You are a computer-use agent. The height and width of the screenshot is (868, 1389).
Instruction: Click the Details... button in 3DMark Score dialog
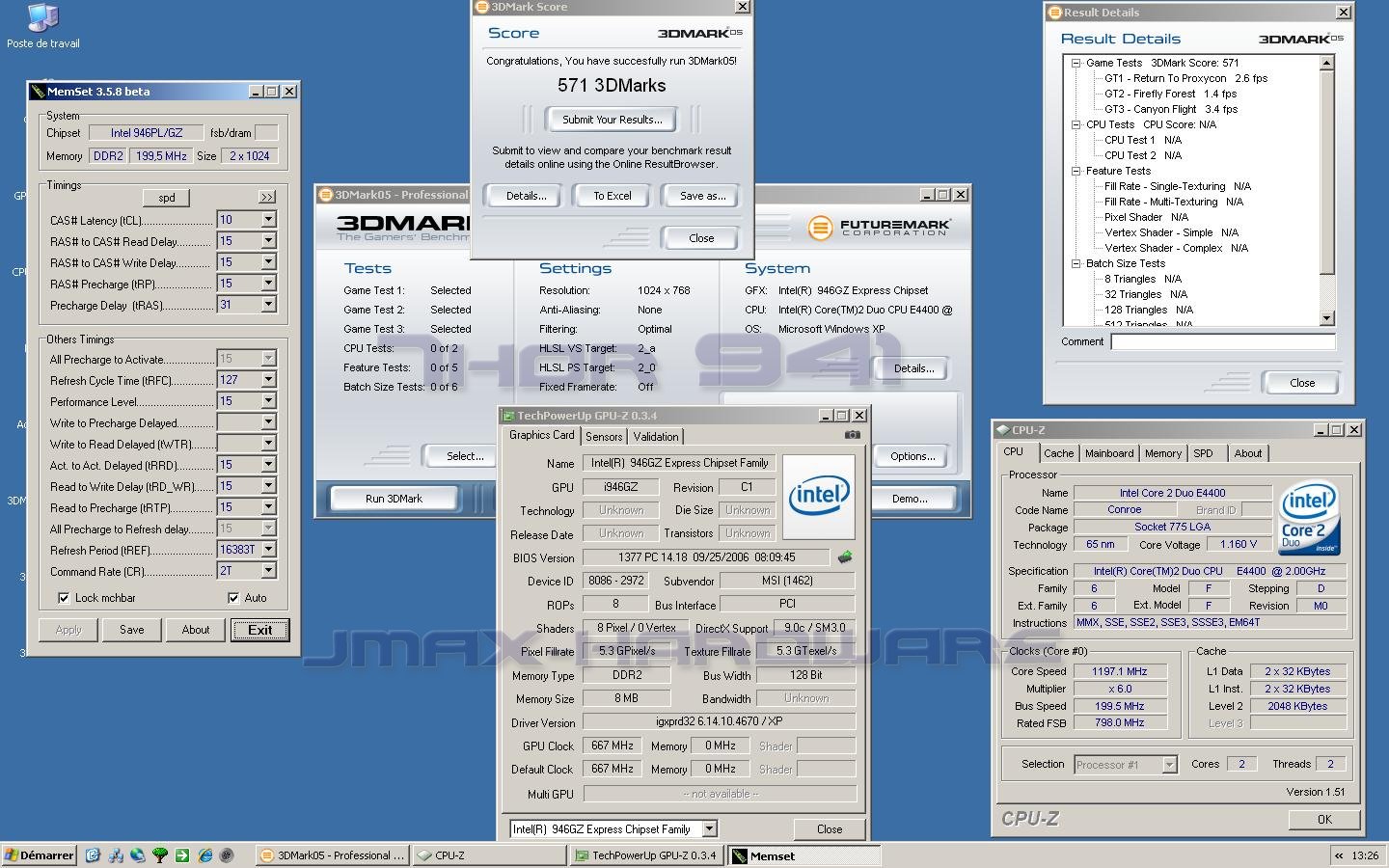coord(526,196)
